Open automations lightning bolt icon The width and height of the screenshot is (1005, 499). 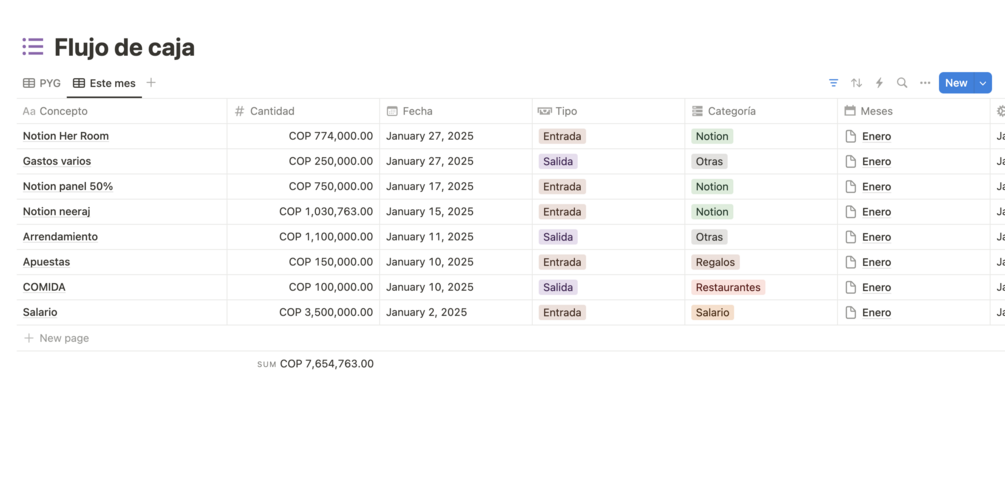coord(879,83)
